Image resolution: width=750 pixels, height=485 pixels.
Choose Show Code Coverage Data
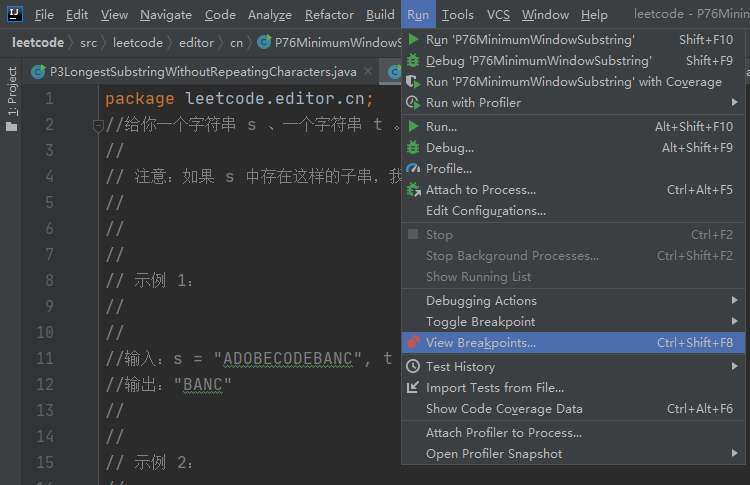[504, 409]
